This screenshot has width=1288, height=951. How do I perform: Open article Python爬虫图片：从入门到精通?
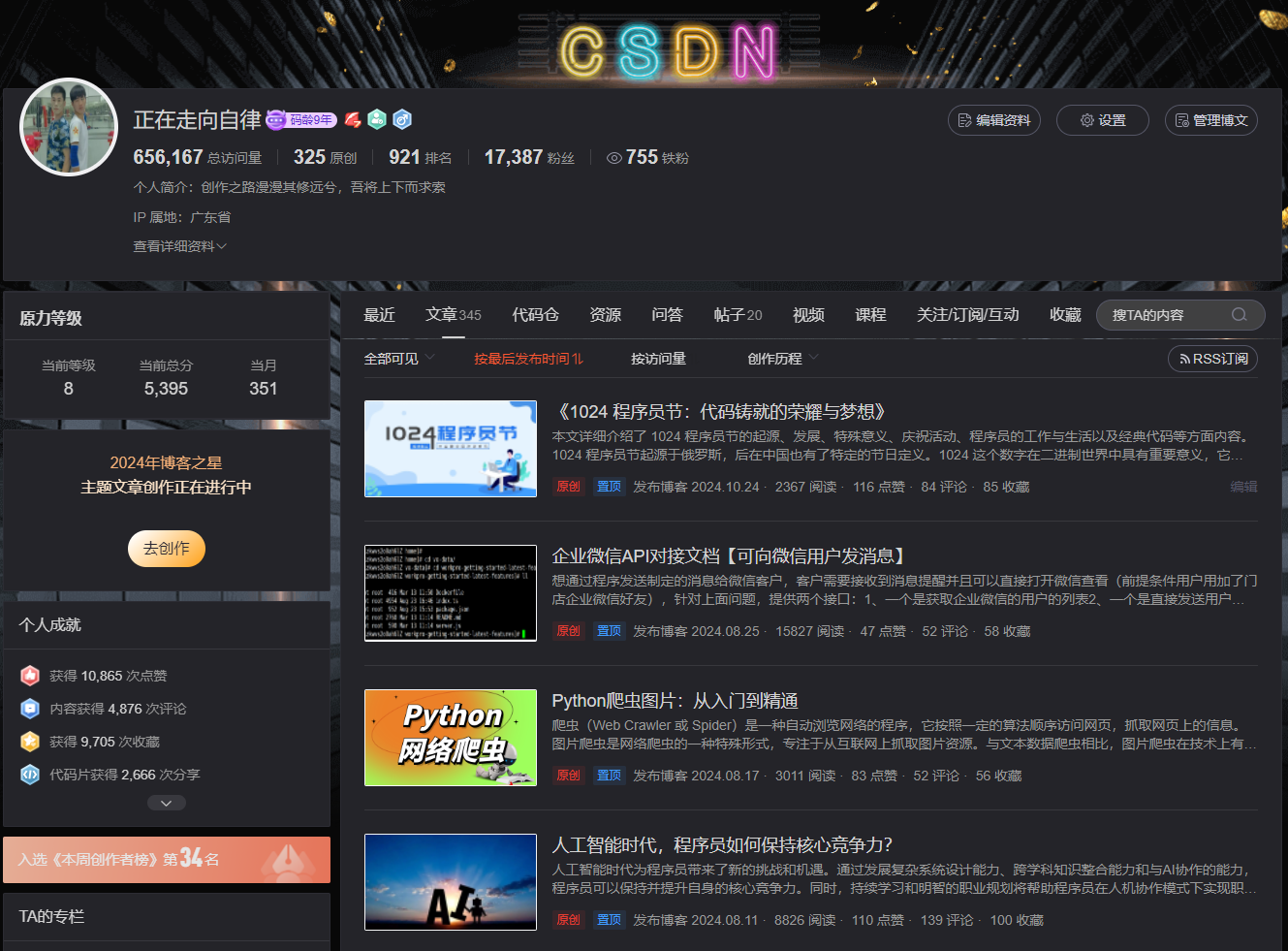[x=675, y=701]
